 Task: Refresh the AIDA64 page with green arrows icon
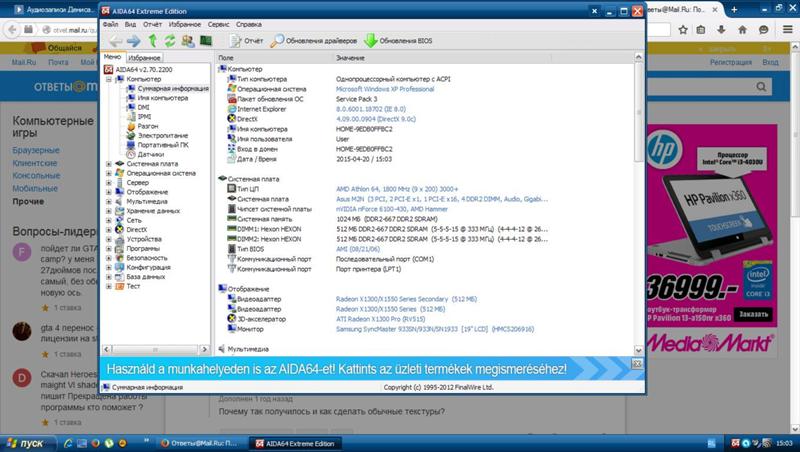click(x=169, y=41)
